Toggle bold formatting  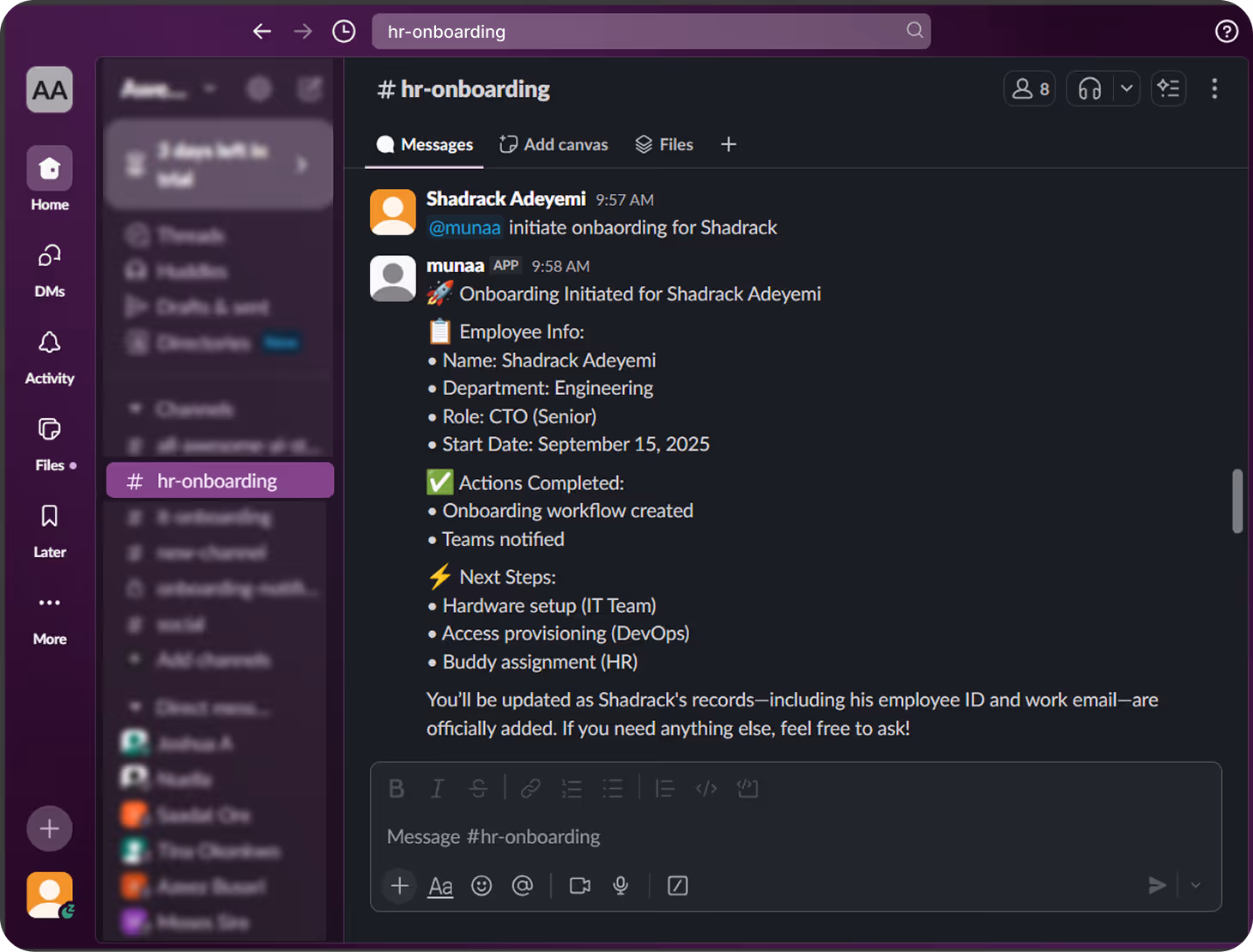(396, 788)
